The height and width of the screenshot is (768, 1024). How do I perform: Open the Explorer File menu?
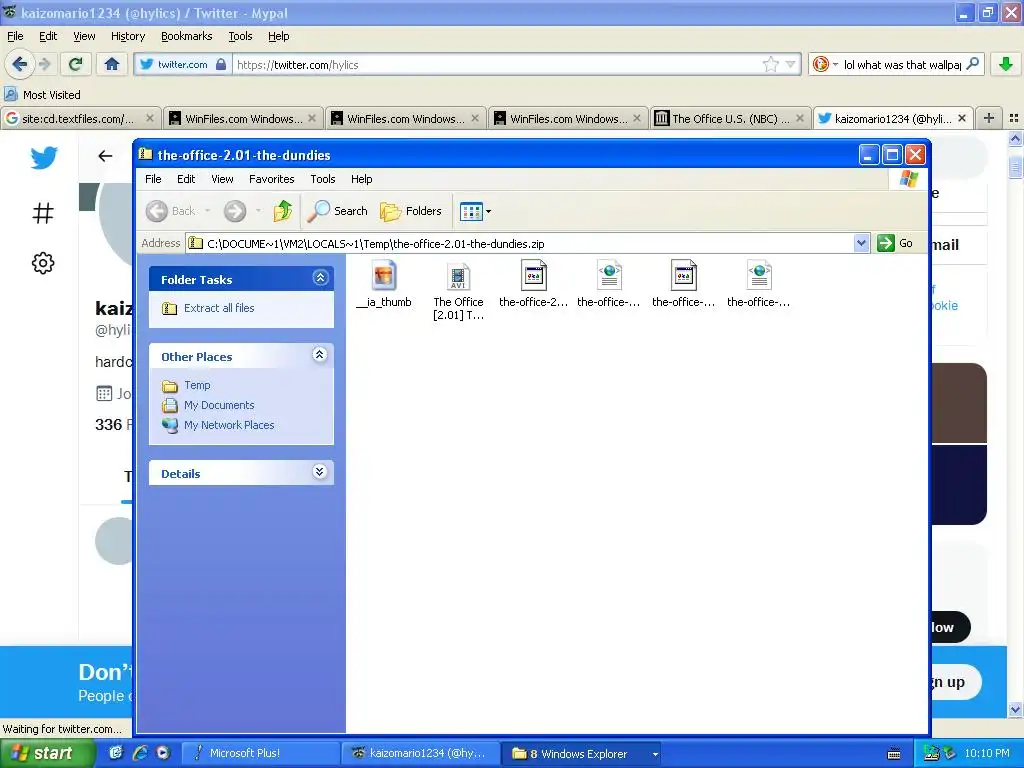pos(153,179)
